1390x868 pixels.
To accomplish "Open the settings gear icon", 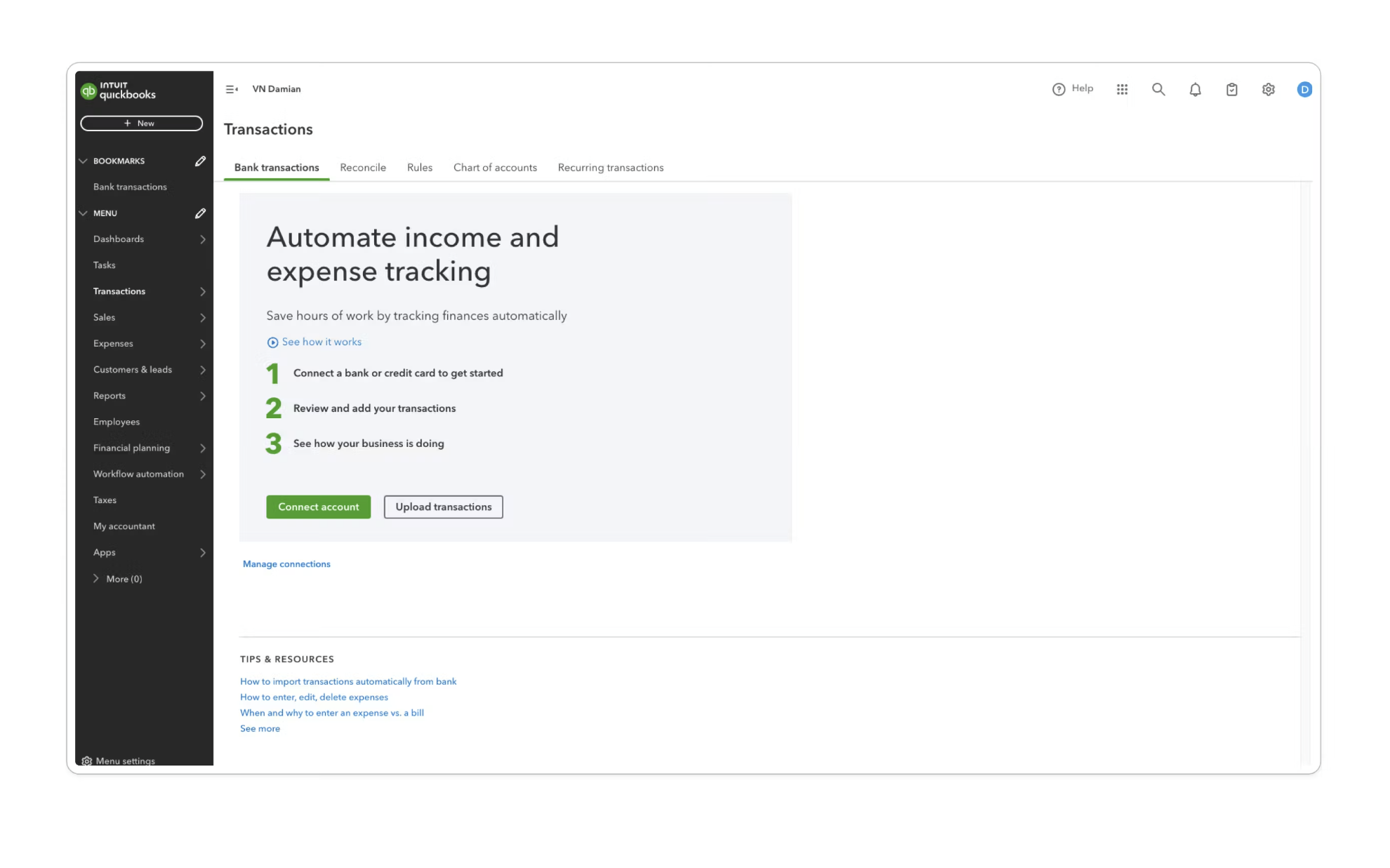I will pyautogui.click(x=1268, y=89).
